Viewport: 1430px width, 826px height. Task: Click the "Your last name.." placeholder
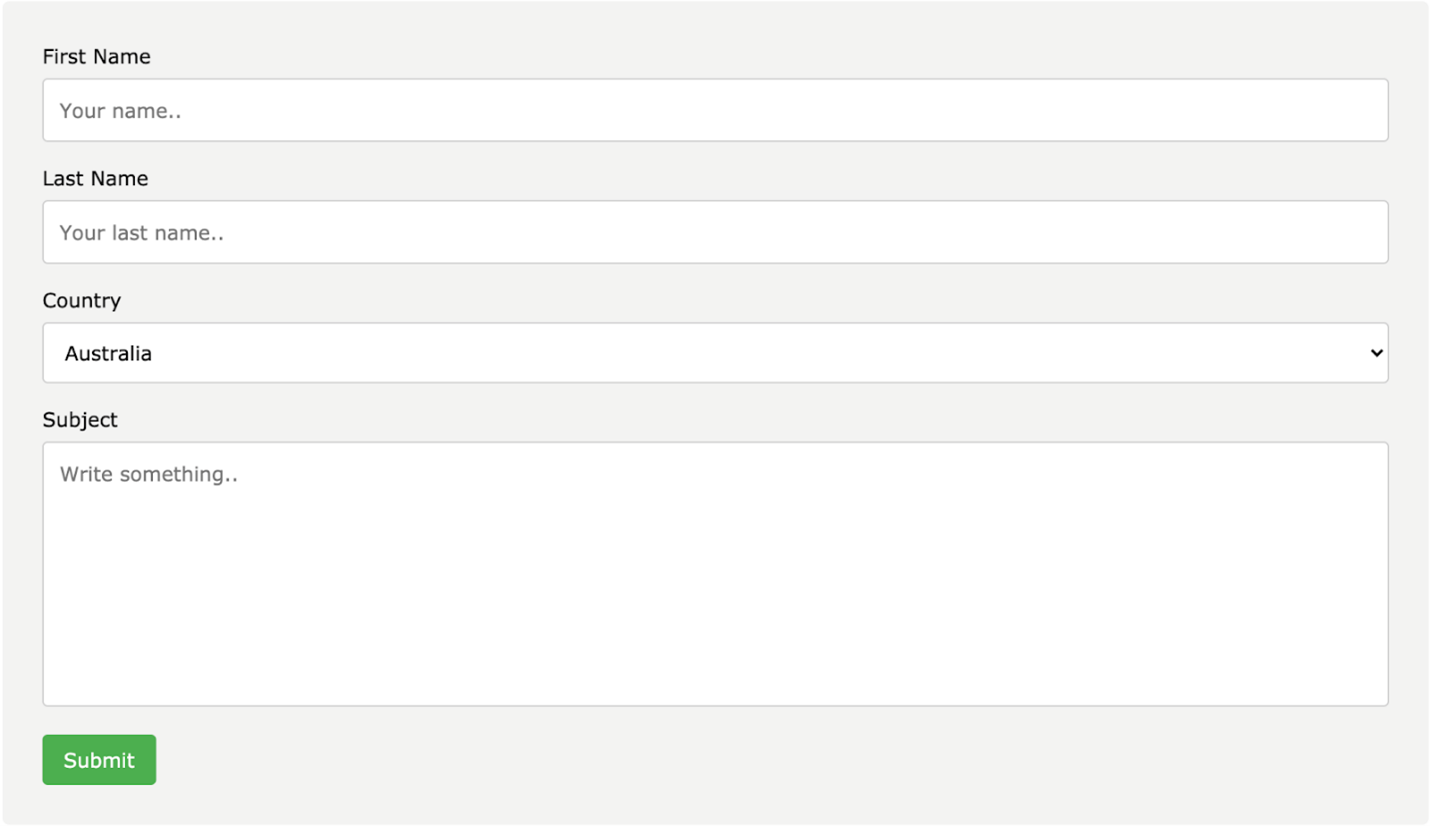coord(141,233)
